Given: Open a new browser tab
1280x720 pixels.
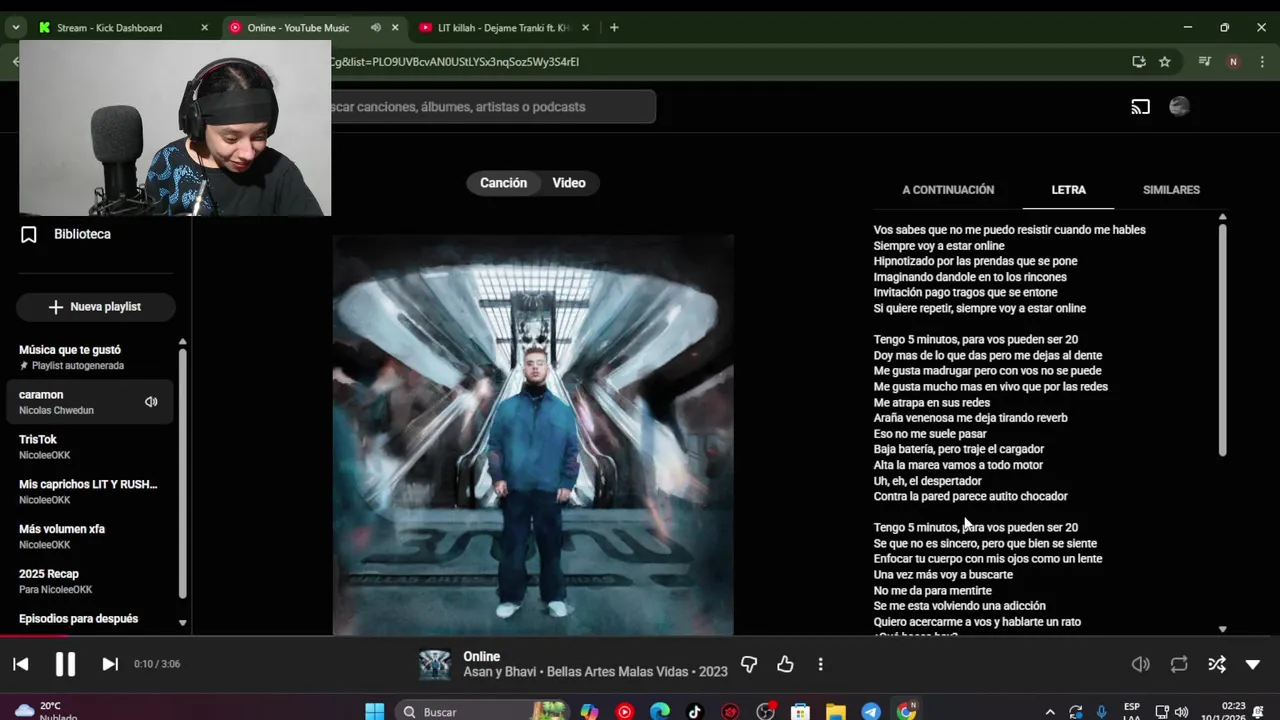Looking at the screenshot, I should click(x=614, y=28).
